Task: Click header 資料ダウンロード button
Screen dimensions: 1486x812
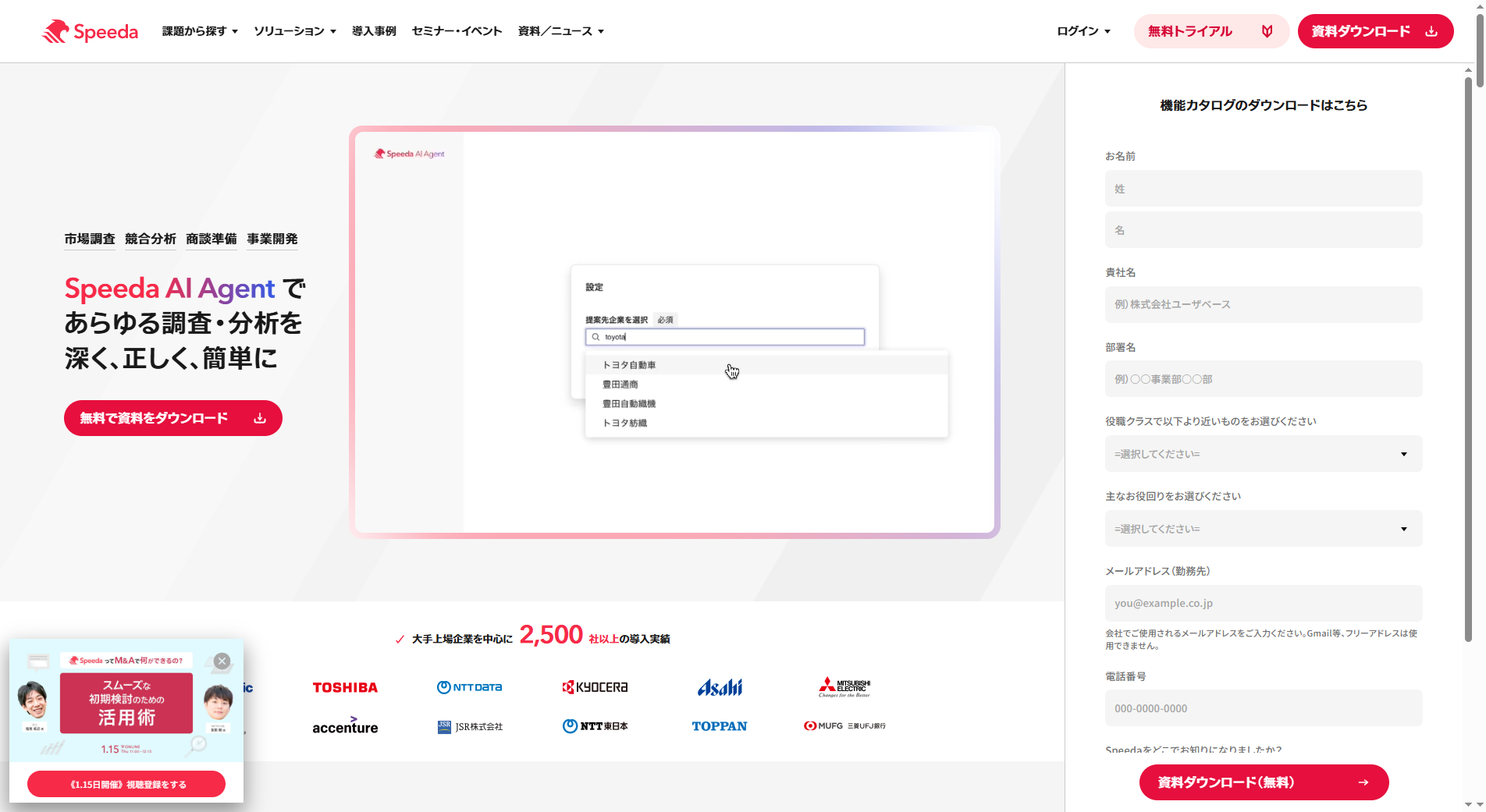Action: [1375, 31]
